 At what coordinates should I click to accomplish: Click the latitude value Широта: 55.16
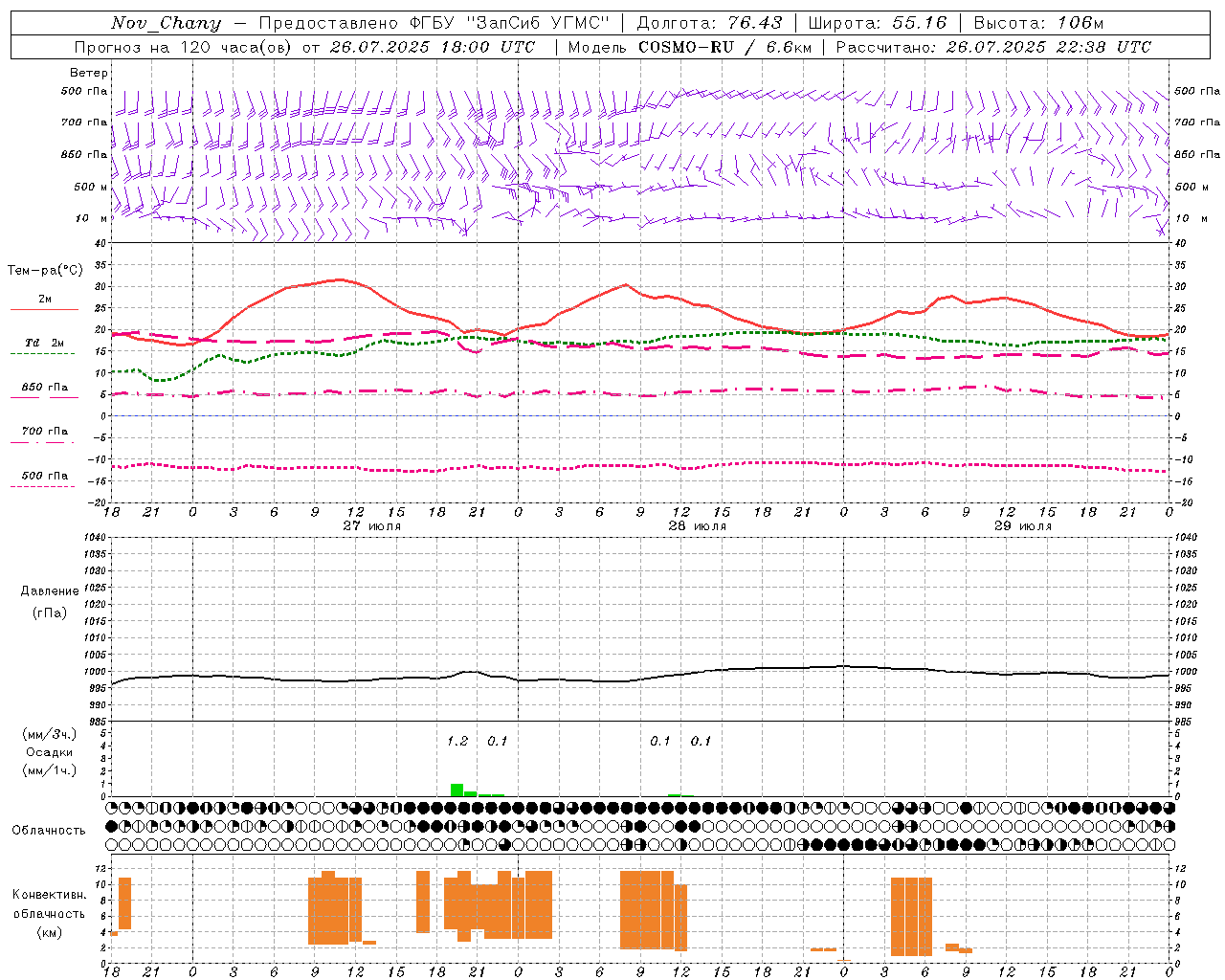pyautogui.click(x=877, y=23)
